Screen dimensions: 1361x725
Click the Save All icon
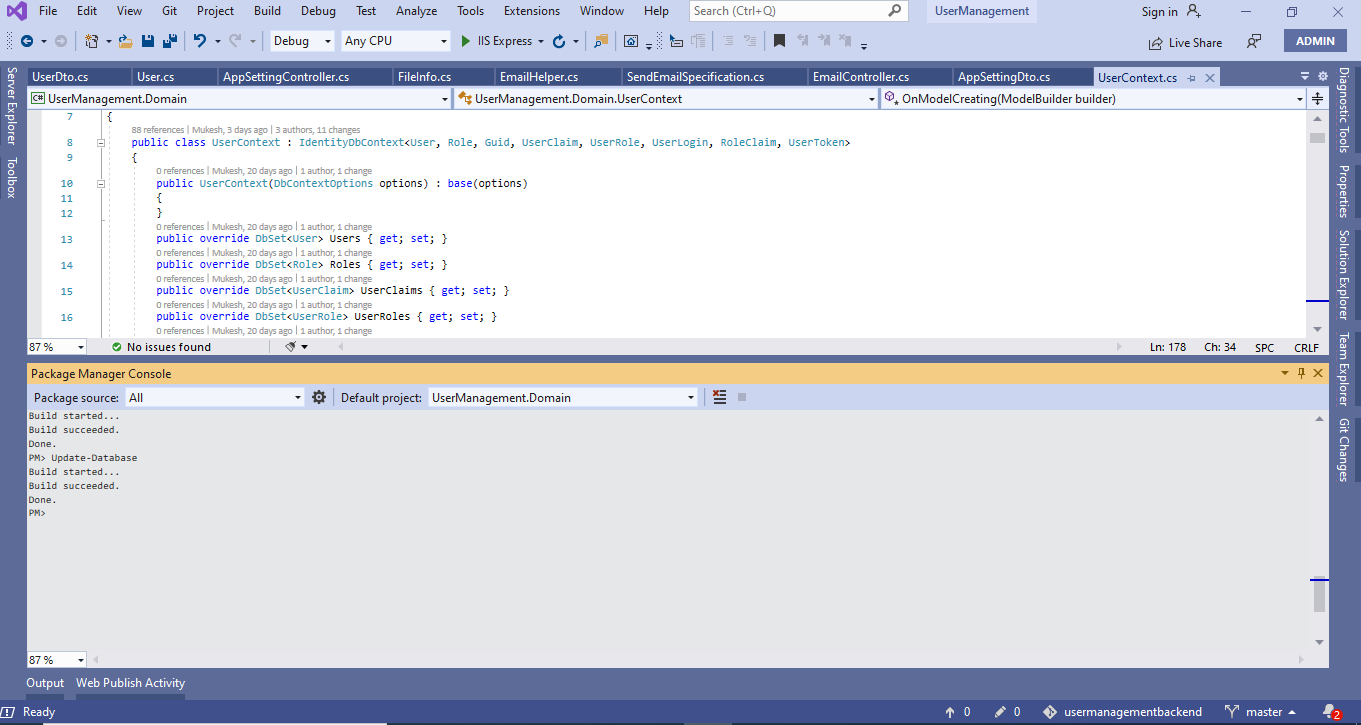pyautogui.click(x=170, y=41)
